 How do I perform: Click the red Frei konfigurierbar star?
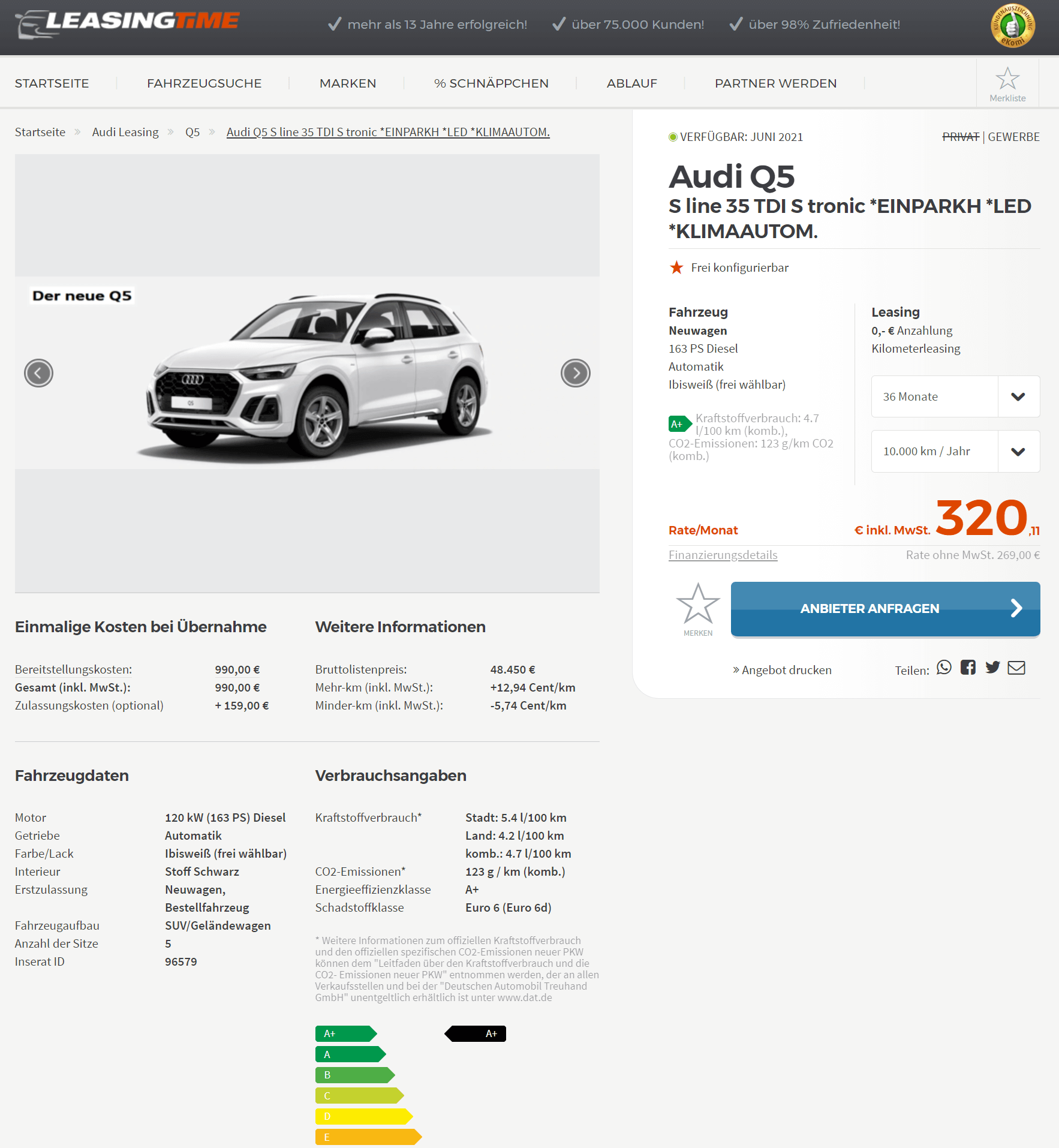pyautogui.click(x=676, y=268)
